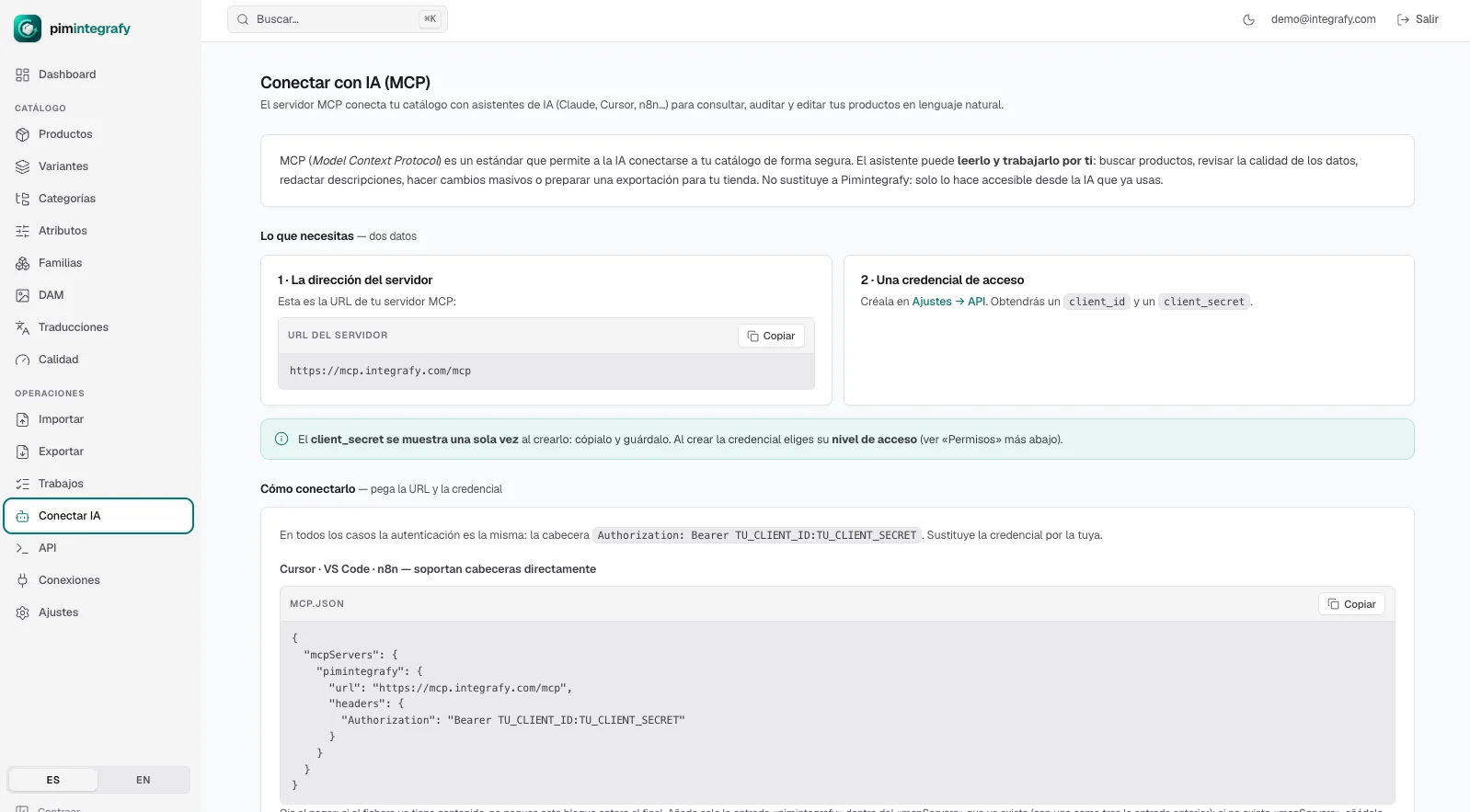Click the Authorization Bearer header code snippet

[x=757, y=535]
